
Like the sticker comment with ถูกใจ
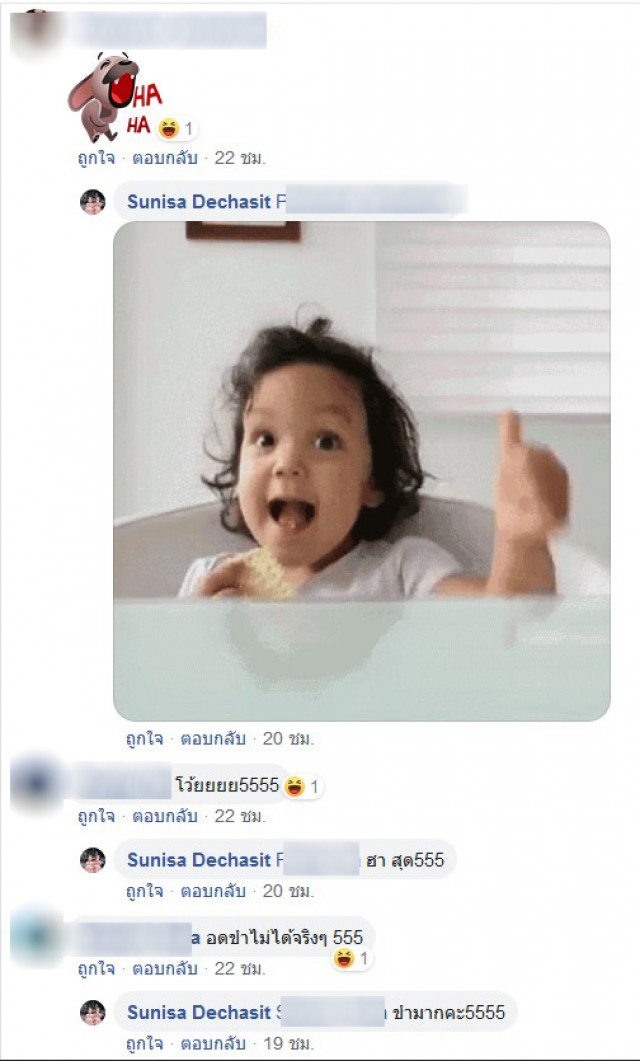pyautogui.click(x=96, y=158)
